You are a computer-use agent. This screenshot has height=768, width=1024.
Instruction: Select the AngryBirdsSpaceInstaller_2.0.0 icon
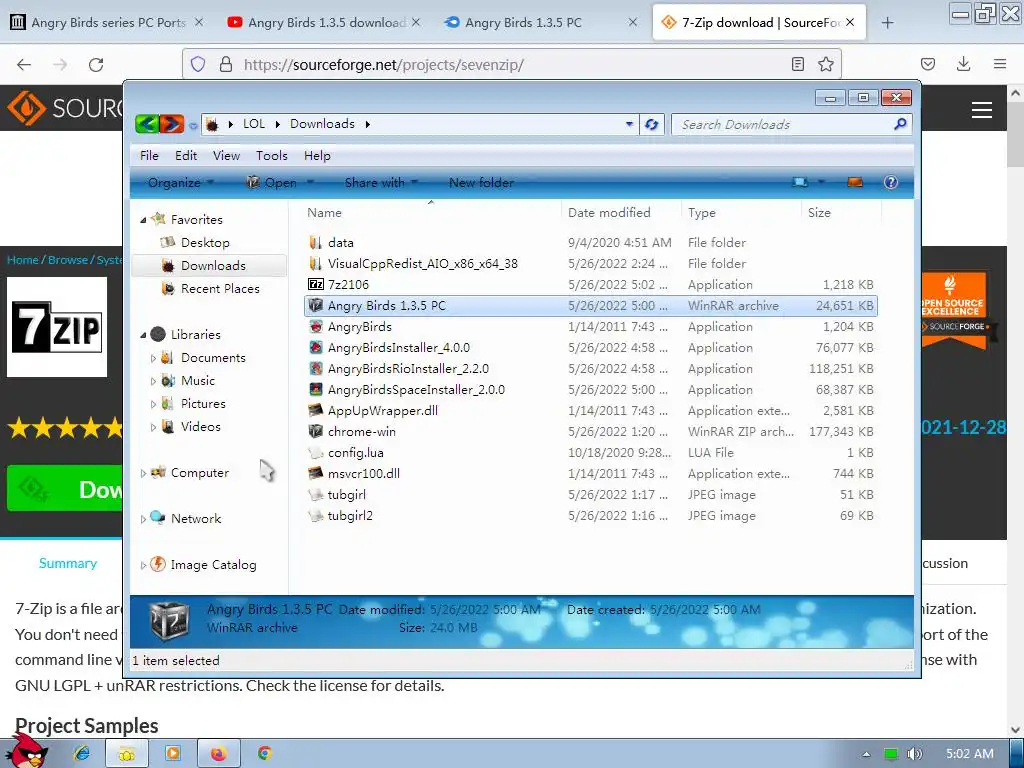(316, 389)
